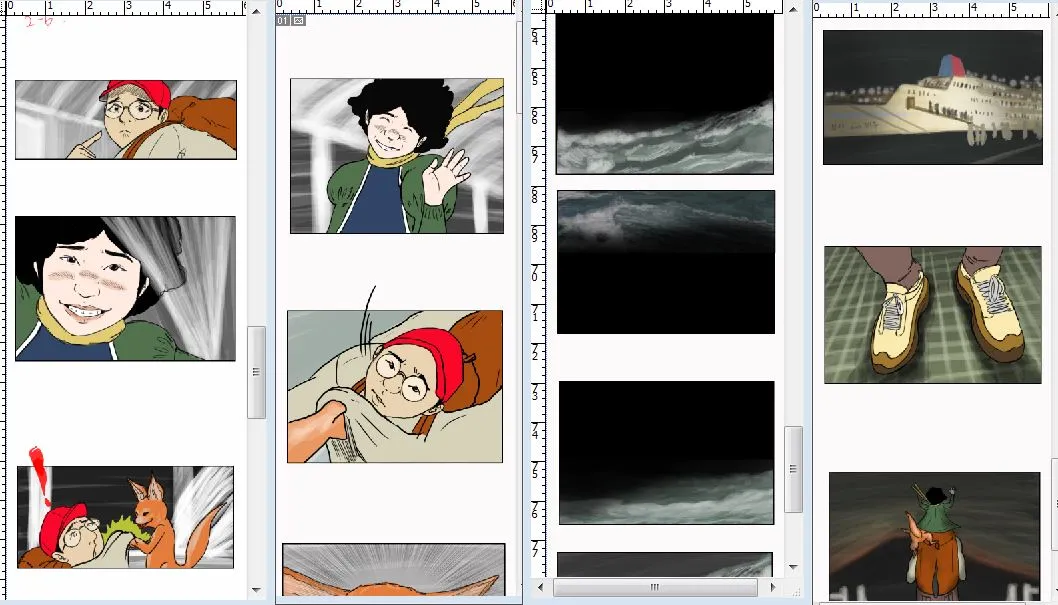
Task: Click horizontal scrollbar thumb in third window
Action: tap(655, 587)
